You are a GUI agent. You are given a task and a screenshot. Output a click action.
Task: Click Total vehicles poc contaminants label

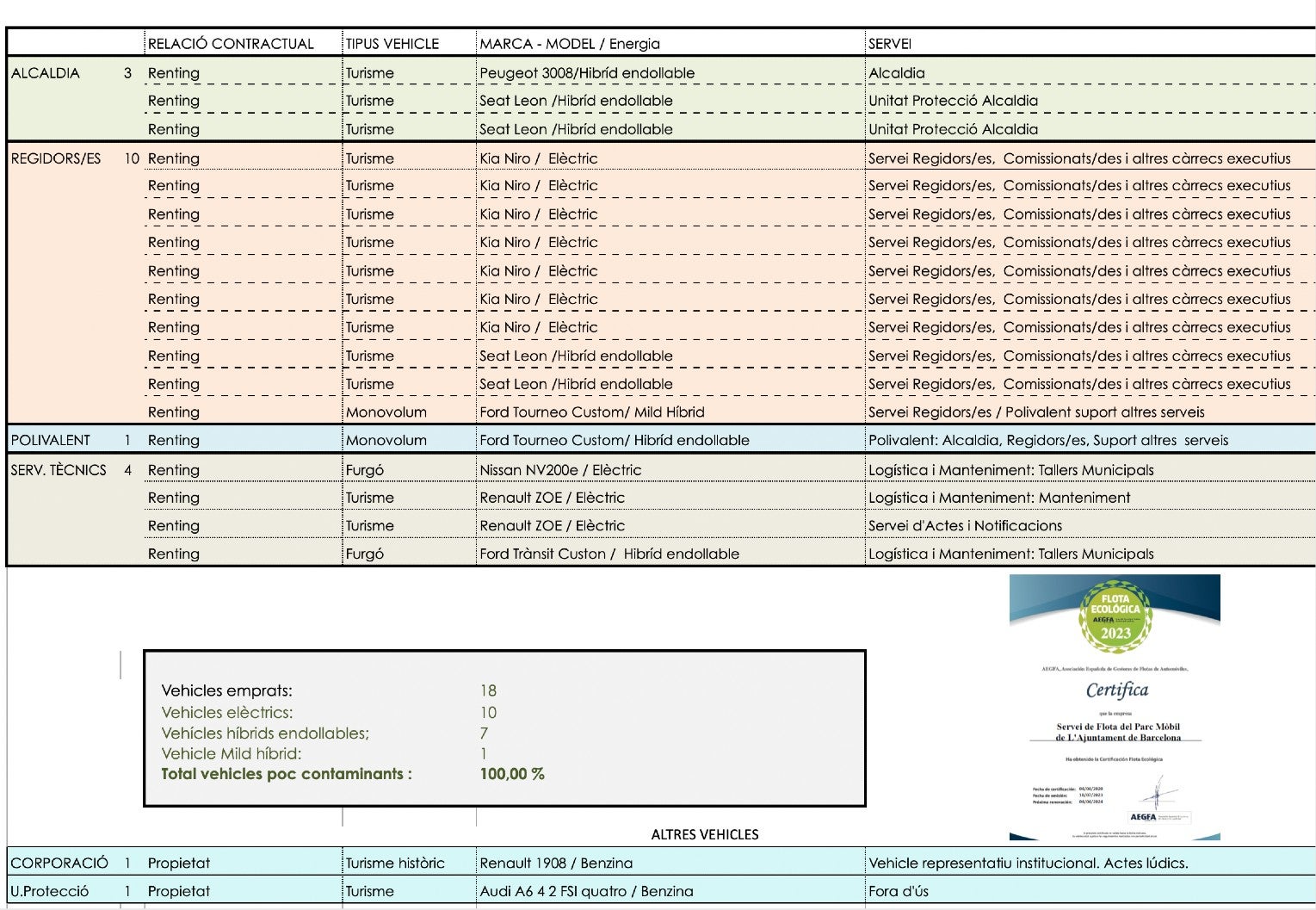pyautogui.click(x=287, y=774)
